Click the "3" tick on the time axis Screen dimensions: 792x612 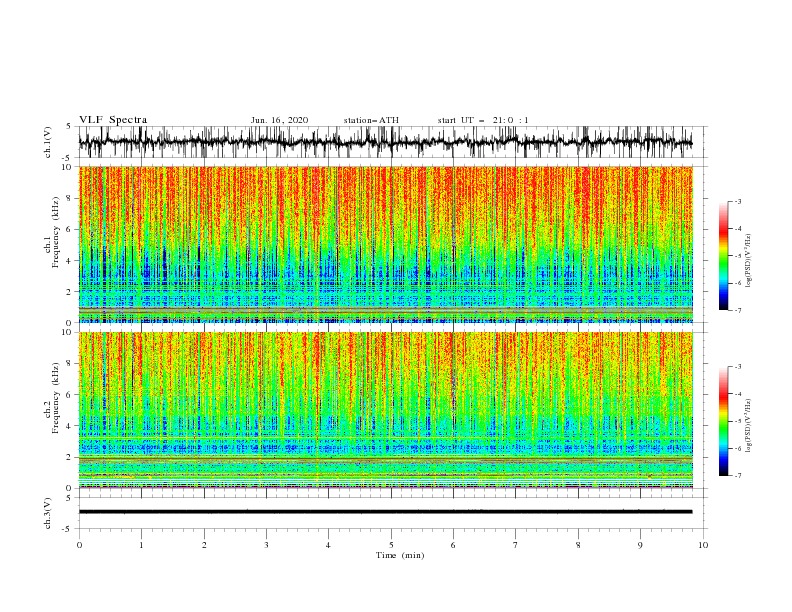click(266, 545)
